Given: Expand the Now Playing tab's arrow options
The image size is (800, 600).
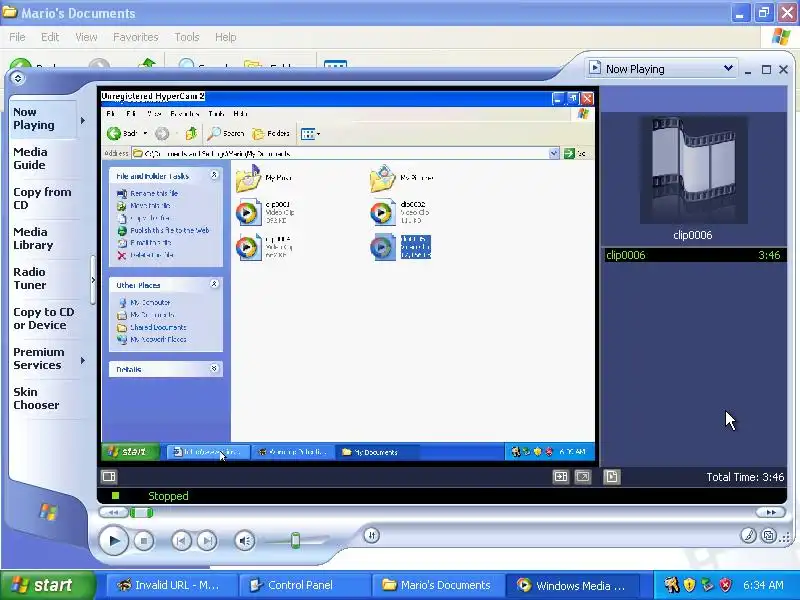Looking at the screenshot, I should (x=83, y=120).
